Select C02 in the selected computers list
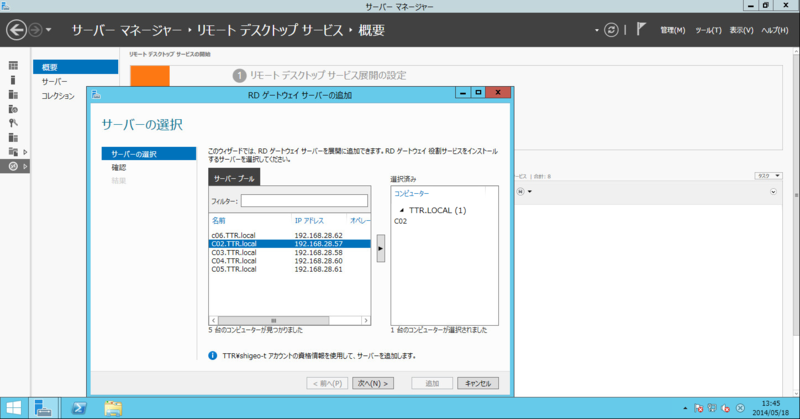The width and height of the screenshot is (800, 419). pyautogui.click(x=401, y=221)
